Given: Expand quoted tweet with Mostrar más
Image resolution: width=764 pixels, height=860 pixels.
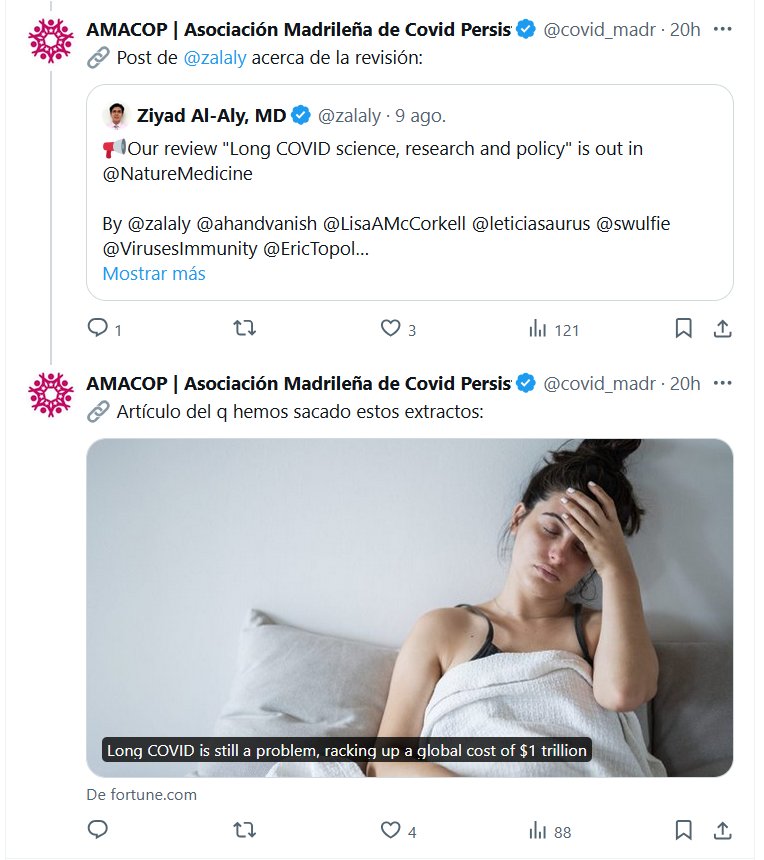Looking at the screenshot, I should pos(154,273).
